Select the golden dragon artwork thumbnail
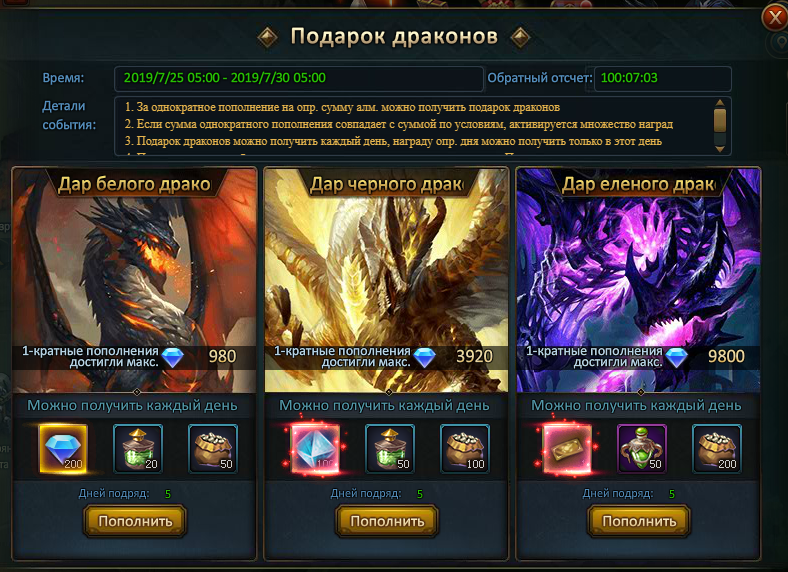The height and width of the screenshot is (572, 788). (x=386, y=280)
